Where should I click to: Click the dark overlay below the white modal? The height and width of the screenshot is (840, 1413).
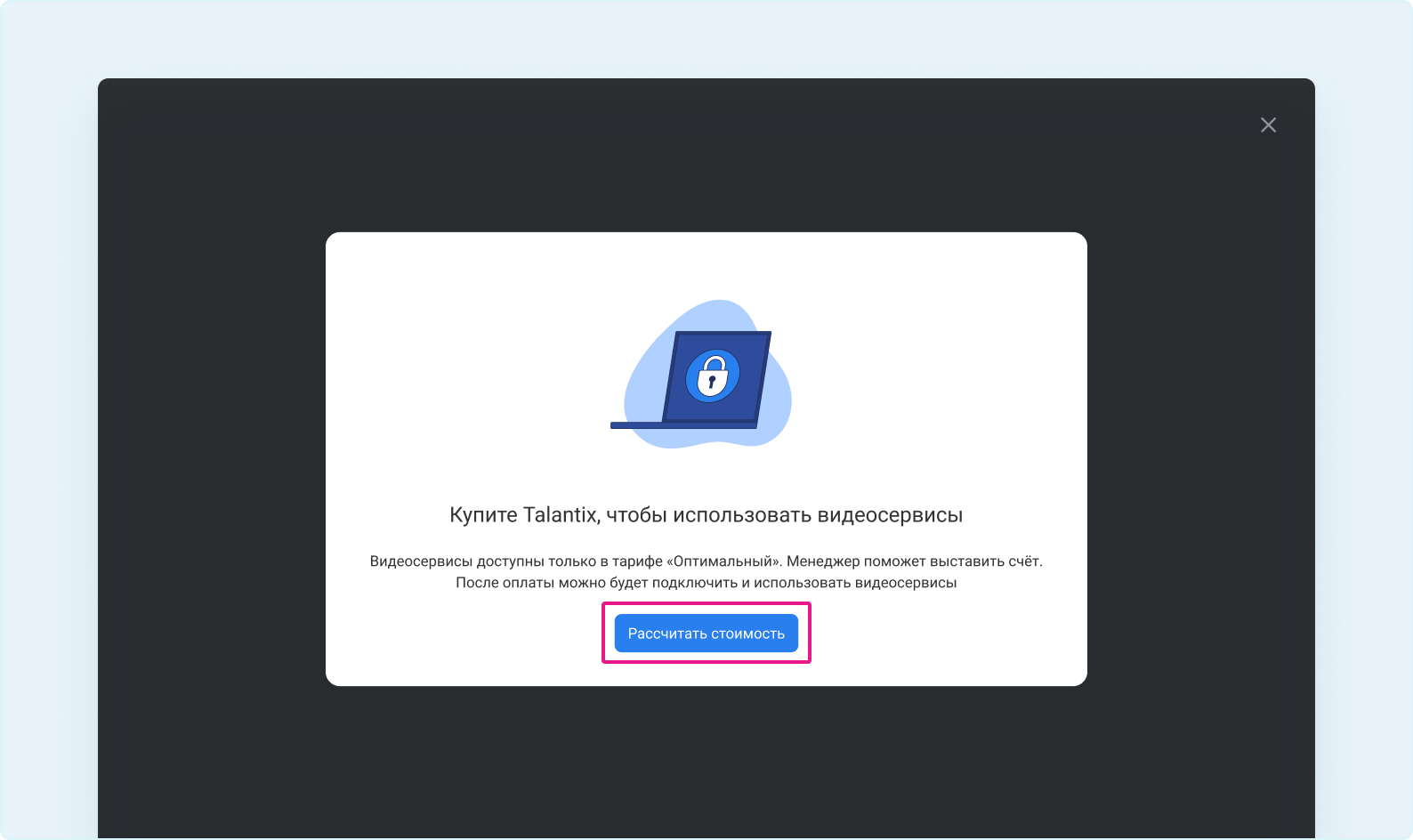click(706, 762)
